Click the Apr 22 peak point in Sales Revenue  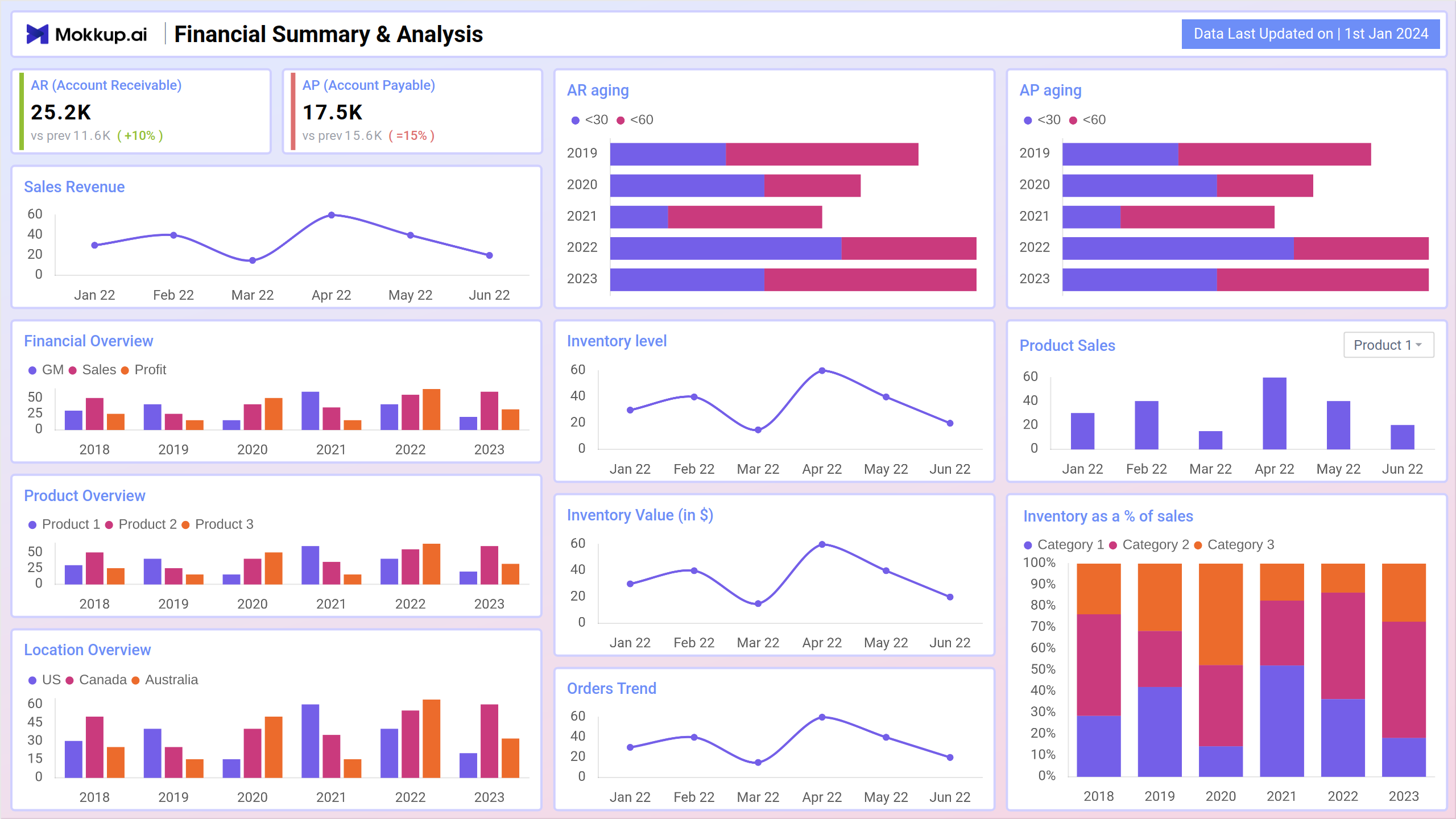332,215
